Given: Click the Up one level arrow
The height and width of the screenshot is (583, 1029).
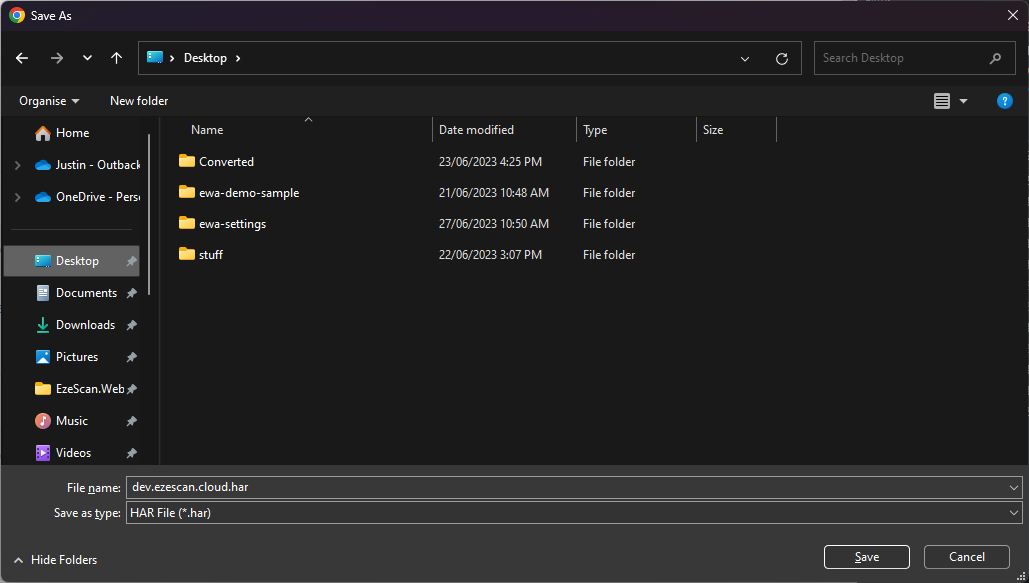Looking at the screenshot, I should click(x=116, y=58).
